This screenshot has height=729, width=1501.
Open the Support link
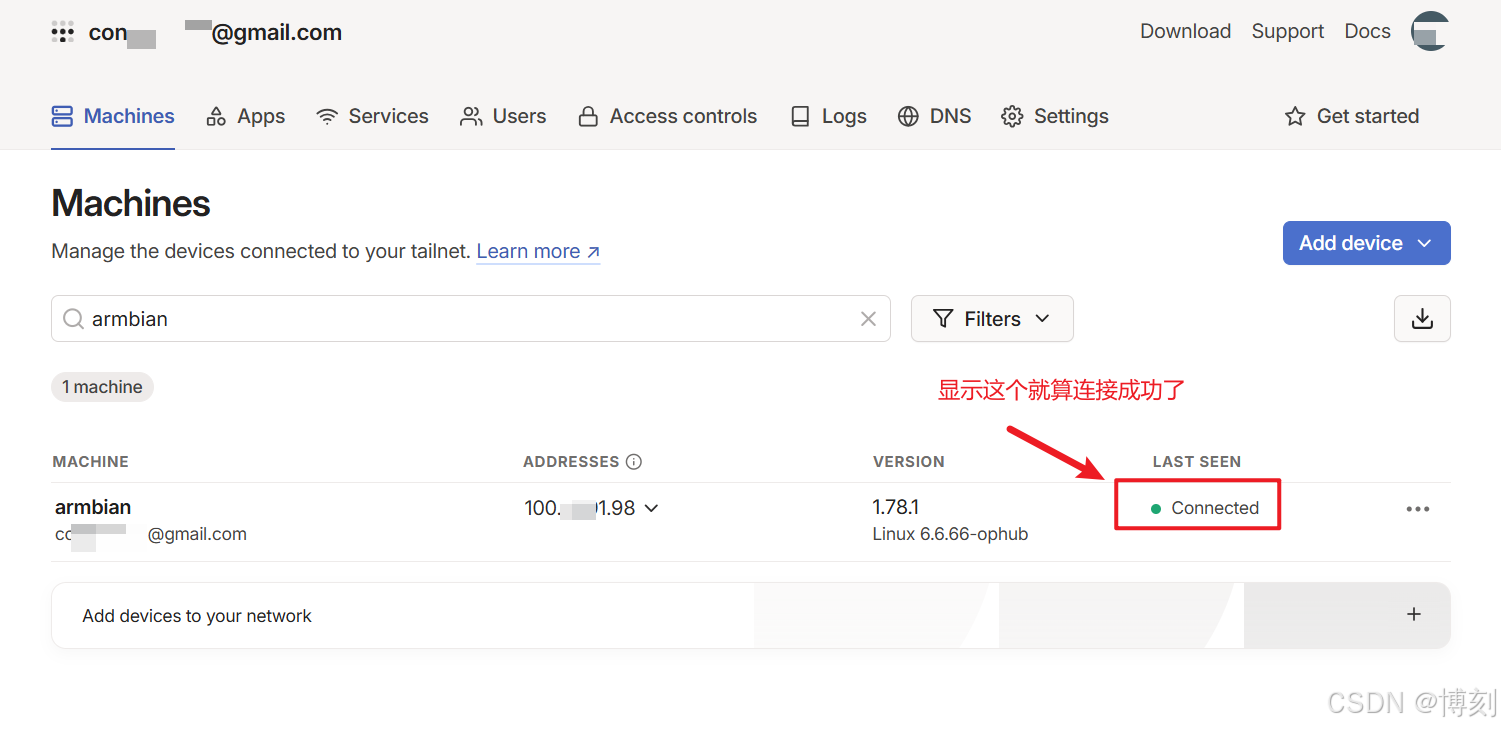[1287, 31]
